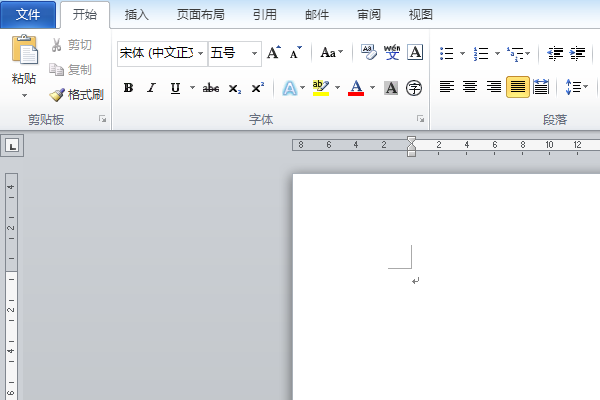
Task: Switch to the 插入 ribbon tab
Action: click(x=138, y=15)
